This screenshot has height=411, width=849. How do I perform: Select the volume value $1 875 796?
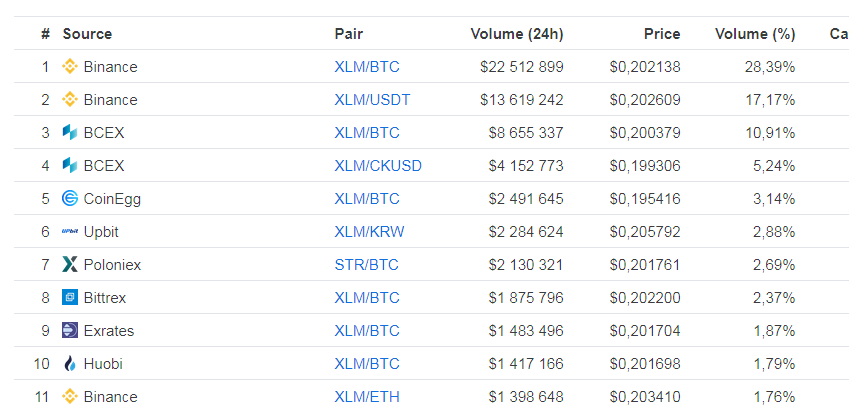pos(526,298)
